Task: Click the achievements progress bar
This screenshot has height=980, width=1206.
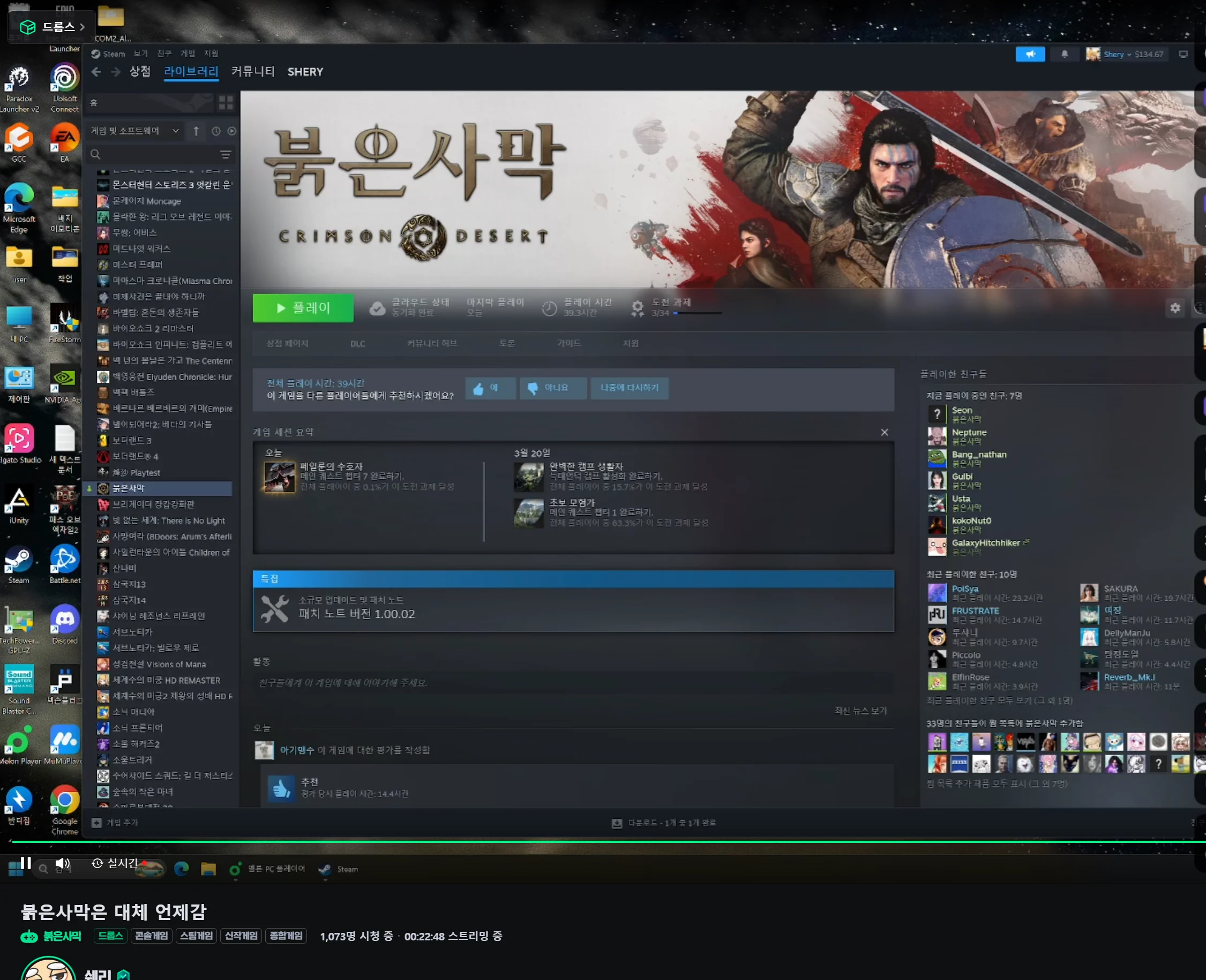Action: click(697, 313)
